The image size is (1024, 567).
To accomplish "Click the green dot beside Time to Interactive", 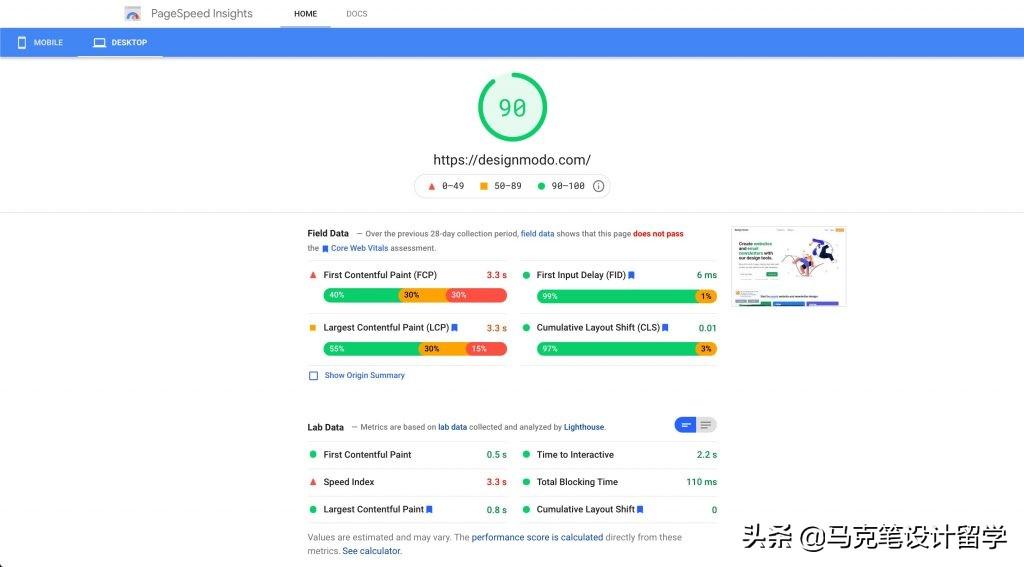I will pyautogui.click(x=526, y=455).
